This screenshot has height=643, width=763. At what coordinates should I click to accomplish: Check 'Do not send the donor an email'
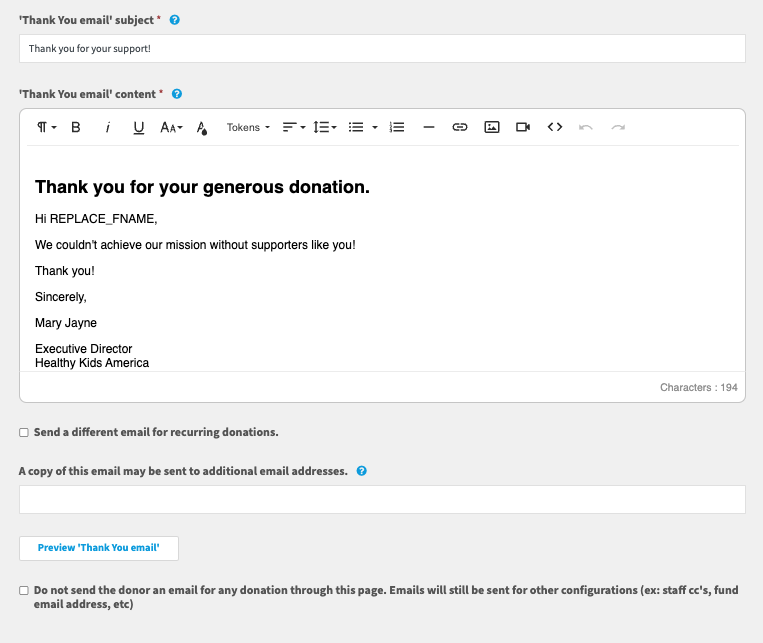tap(24, 590)
